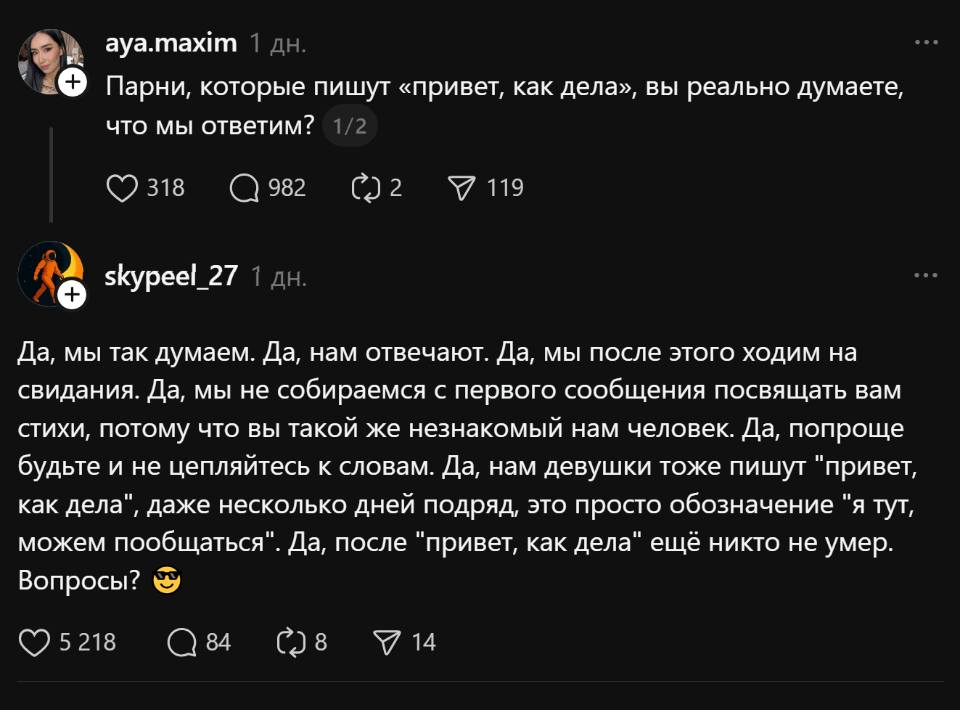This screenshot has width=960, height=710.
Task: Toggle like on the reply showing 5 218
Action: tap(36, 643)
